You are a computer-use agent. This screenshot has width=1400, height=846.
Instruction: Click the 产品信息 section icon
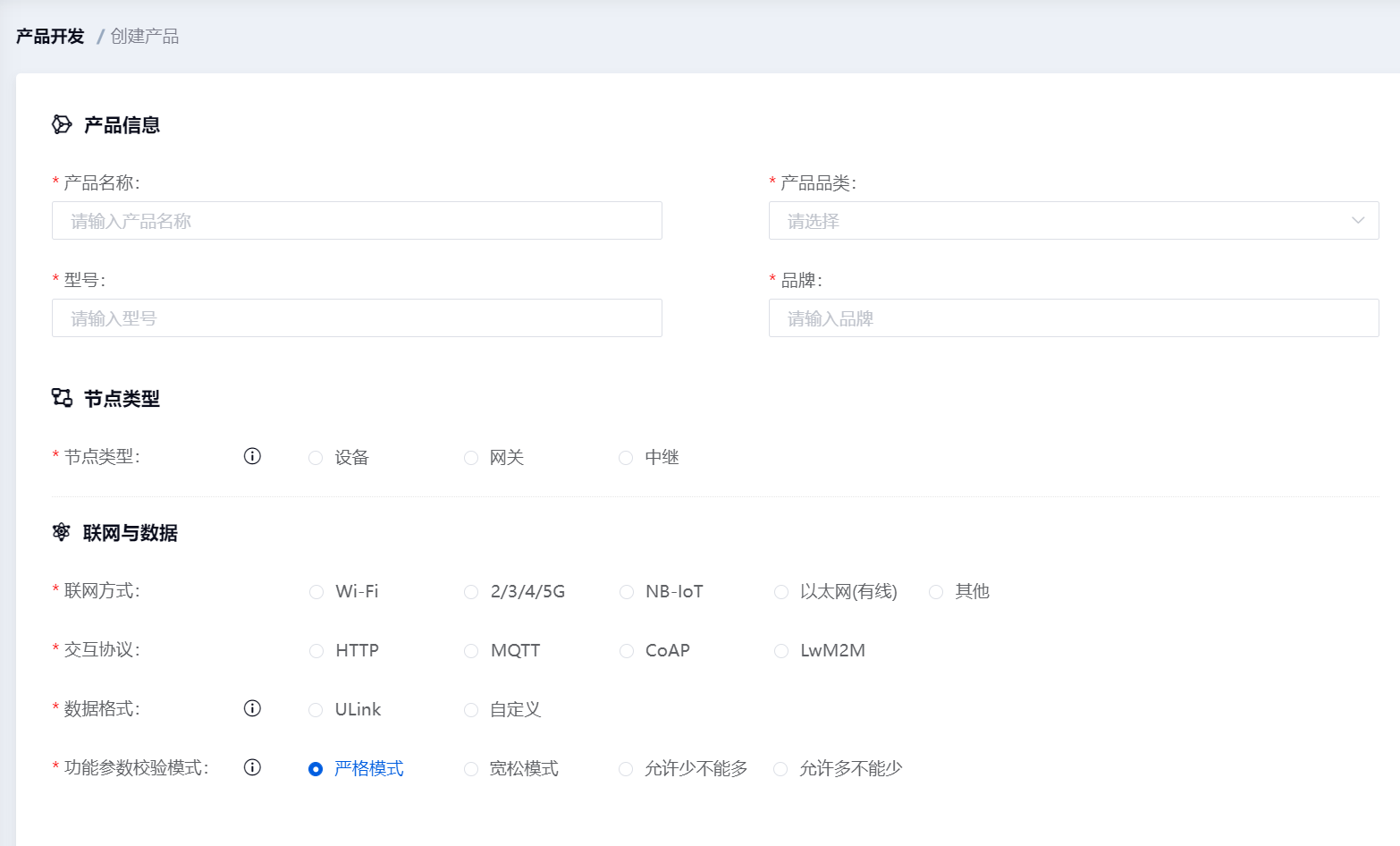point(62,124)
